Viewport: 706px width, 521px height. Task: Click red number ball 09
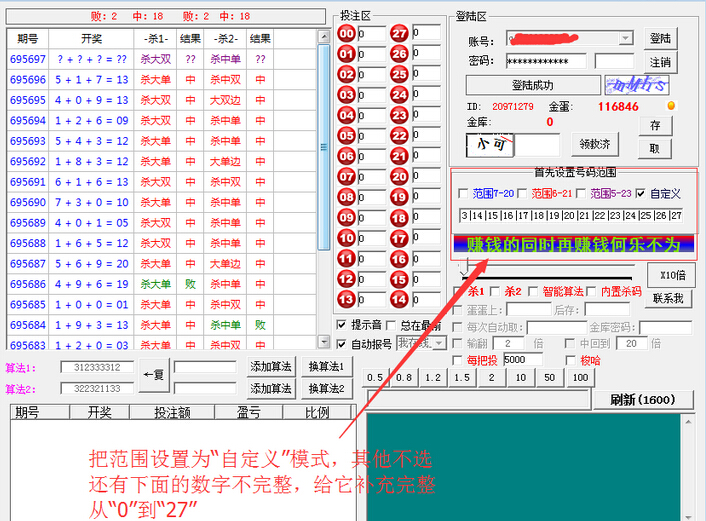[347, 217]
